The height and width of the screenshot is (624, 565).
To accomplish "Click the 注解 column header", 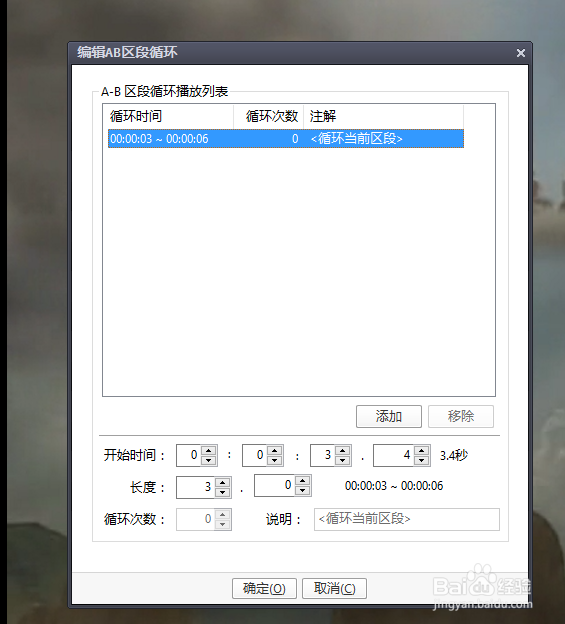I will tap(384, 116).
